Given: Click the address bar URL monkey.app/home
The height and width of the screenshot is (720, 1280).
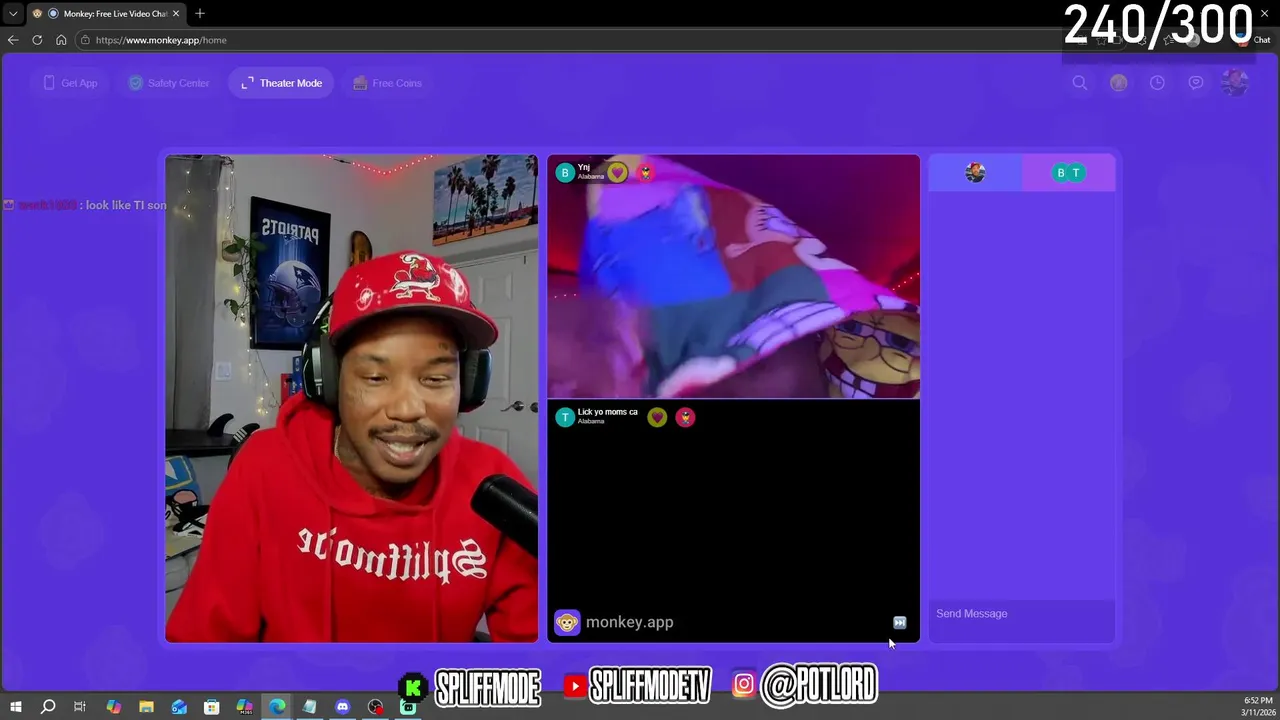Looking at the screenshot, I should (x=161, y=40).
